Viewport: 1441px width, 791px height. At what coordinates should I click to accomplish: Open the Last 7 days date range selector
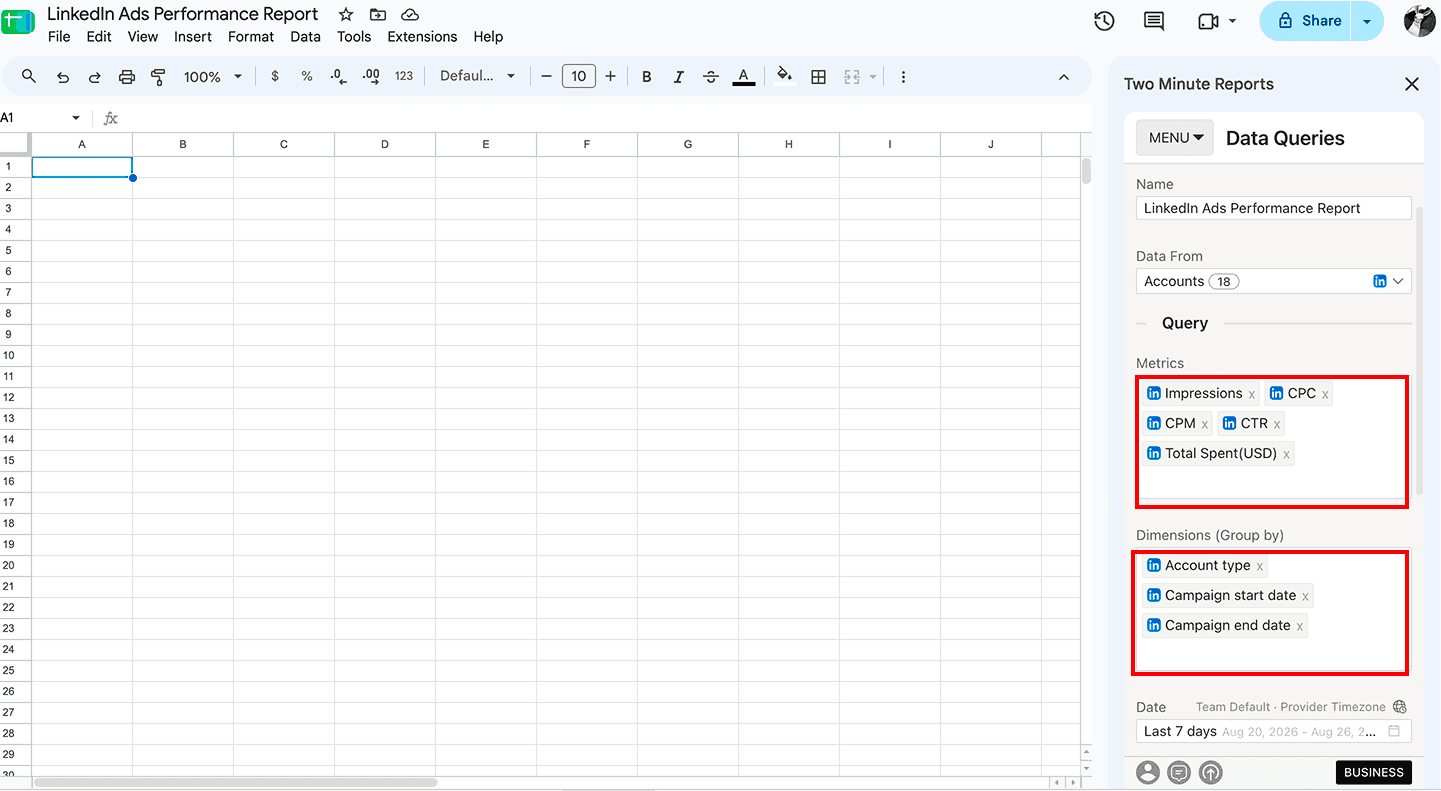[1274, 731]
